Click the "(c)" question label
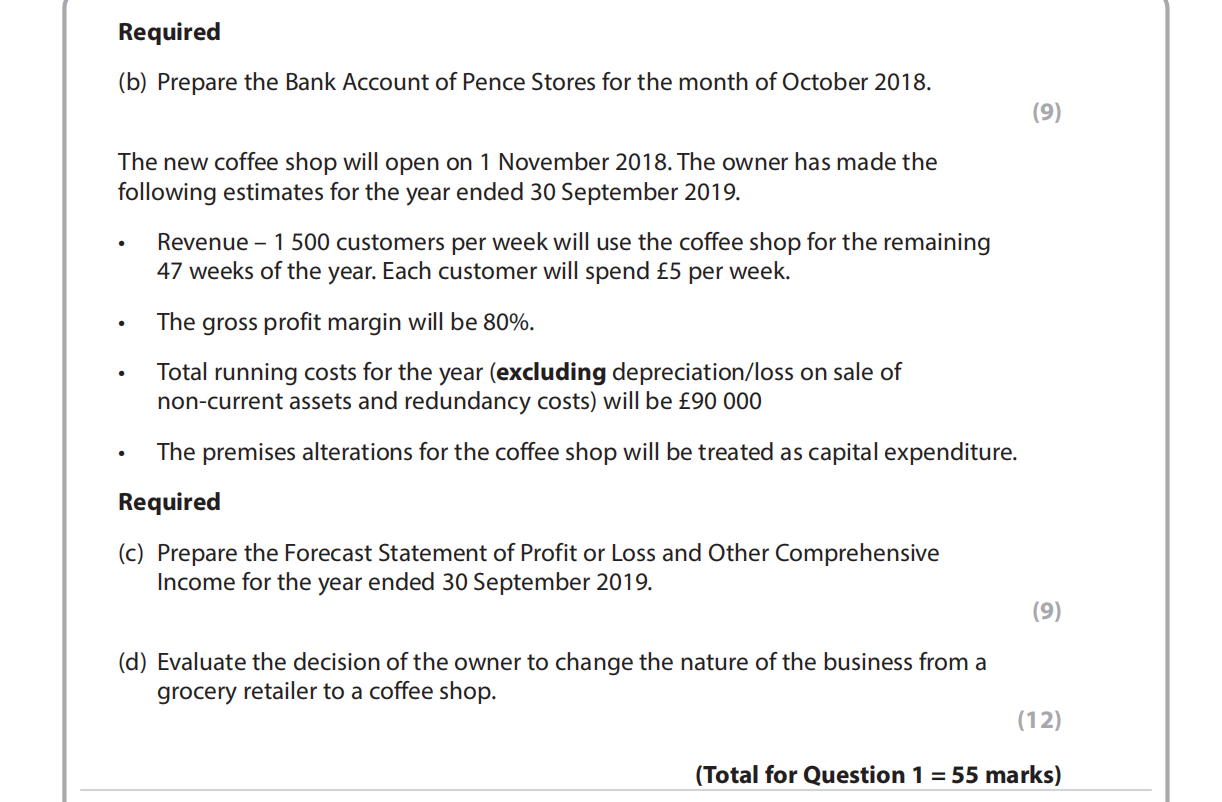 click(x=132, y=553)
